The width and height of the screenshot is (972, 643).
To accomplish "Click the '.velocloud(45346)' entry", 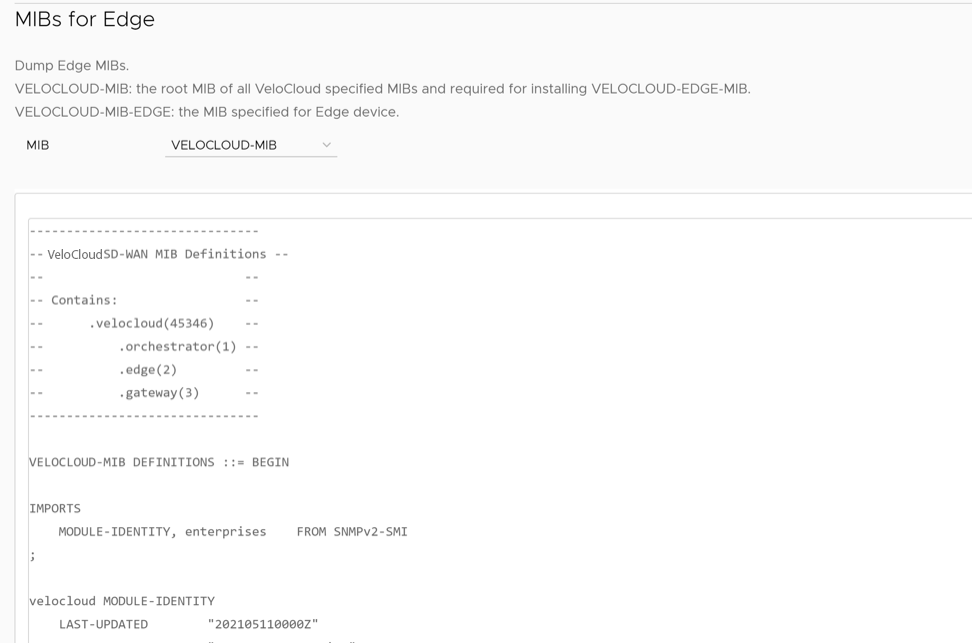I will pyautogui.click(x=151, y=323).
